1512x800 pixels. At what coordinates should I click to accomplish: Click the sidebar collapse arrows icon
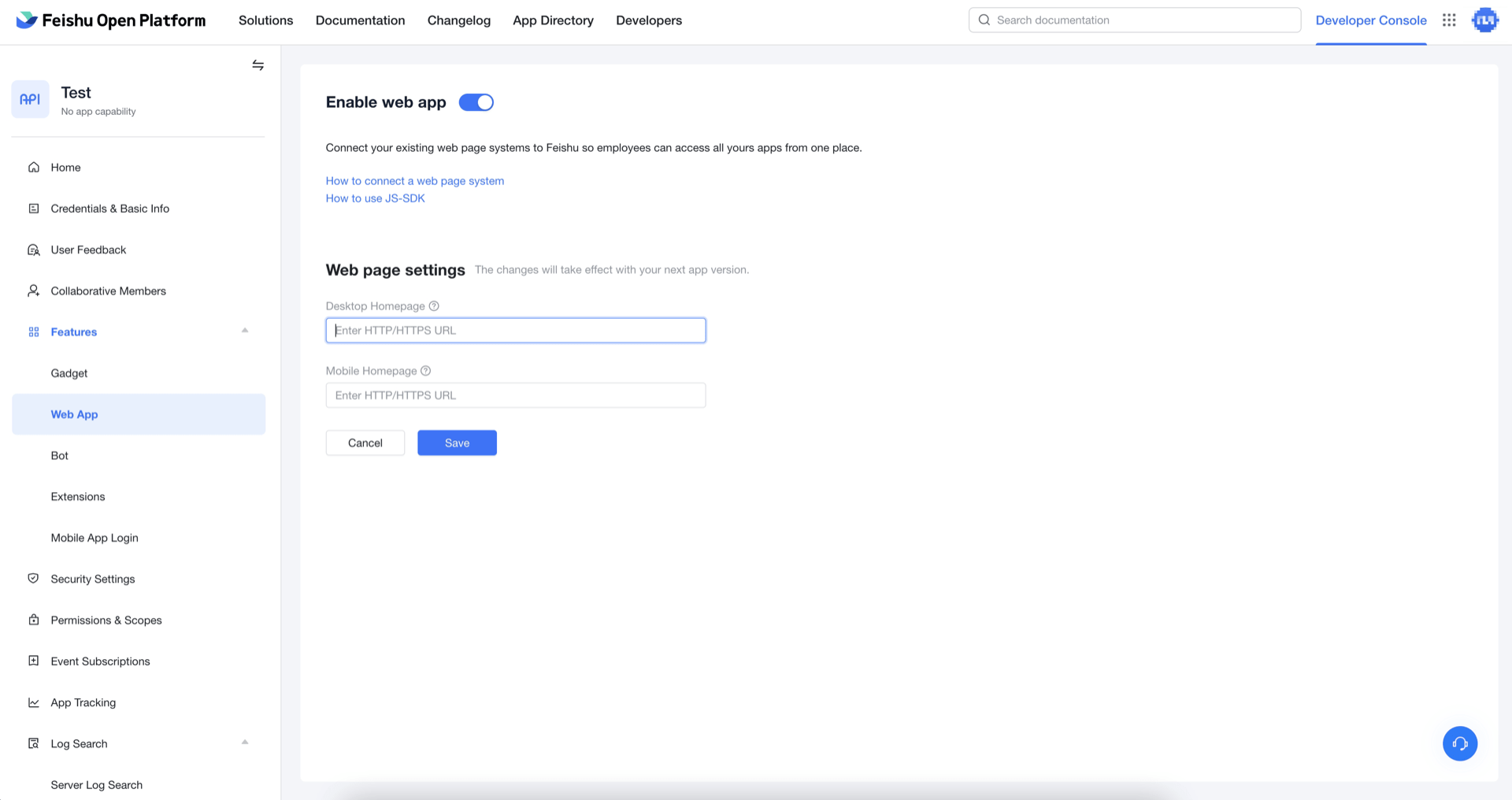pyautogui.click(x=258, y=65)
